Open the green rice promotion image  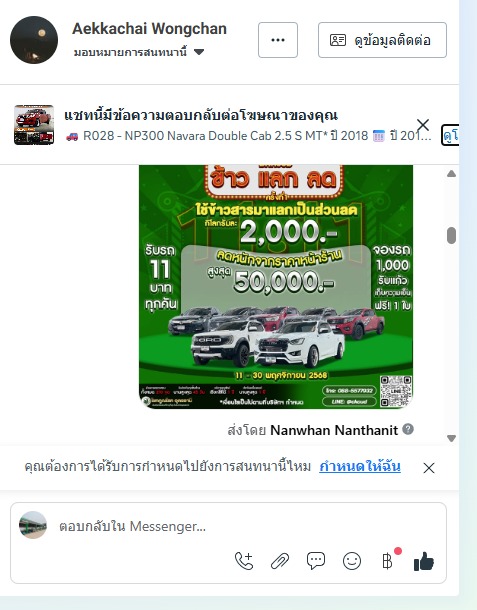pos(276,287)
